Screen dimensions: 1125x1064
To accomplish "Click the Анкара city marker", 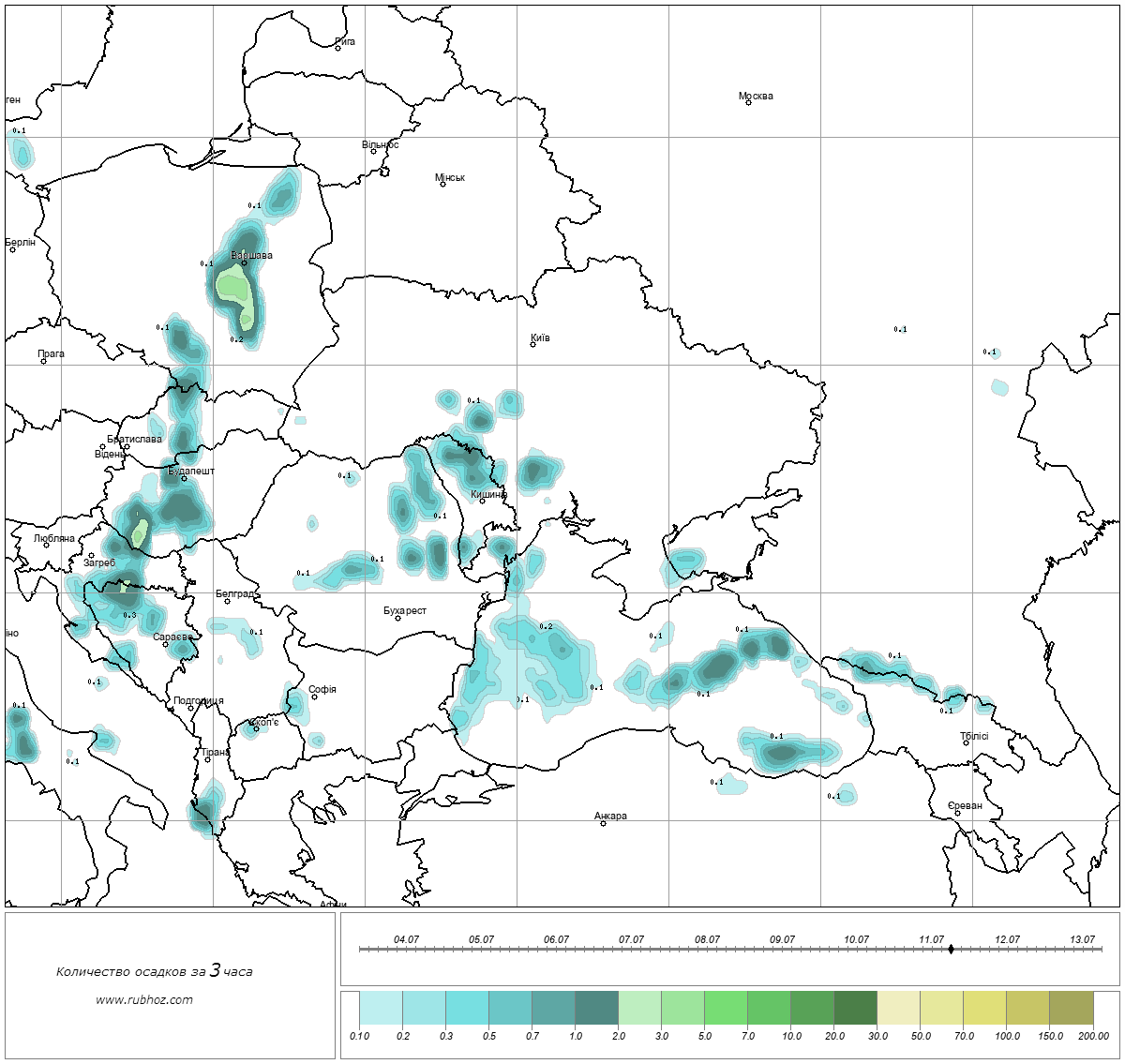I will click(x=603, y=823).
